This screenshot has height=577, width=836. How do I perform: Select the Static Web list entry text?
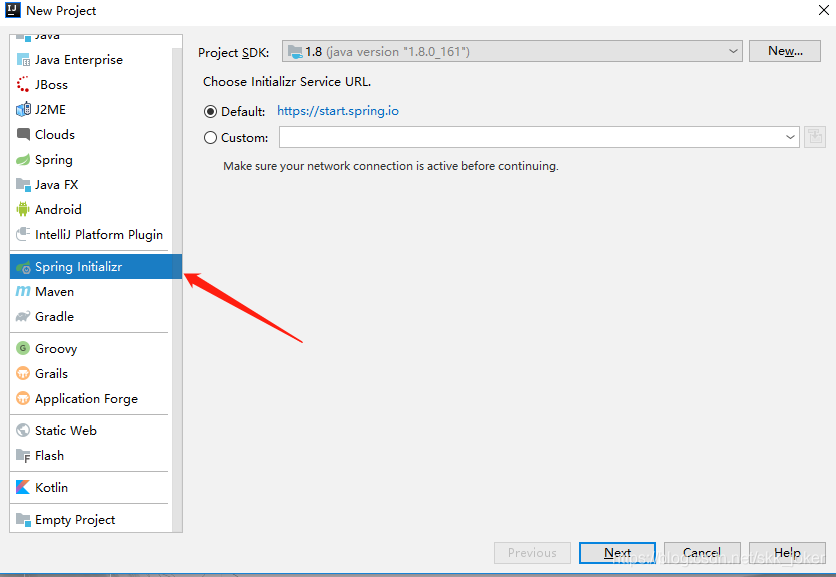66,430
